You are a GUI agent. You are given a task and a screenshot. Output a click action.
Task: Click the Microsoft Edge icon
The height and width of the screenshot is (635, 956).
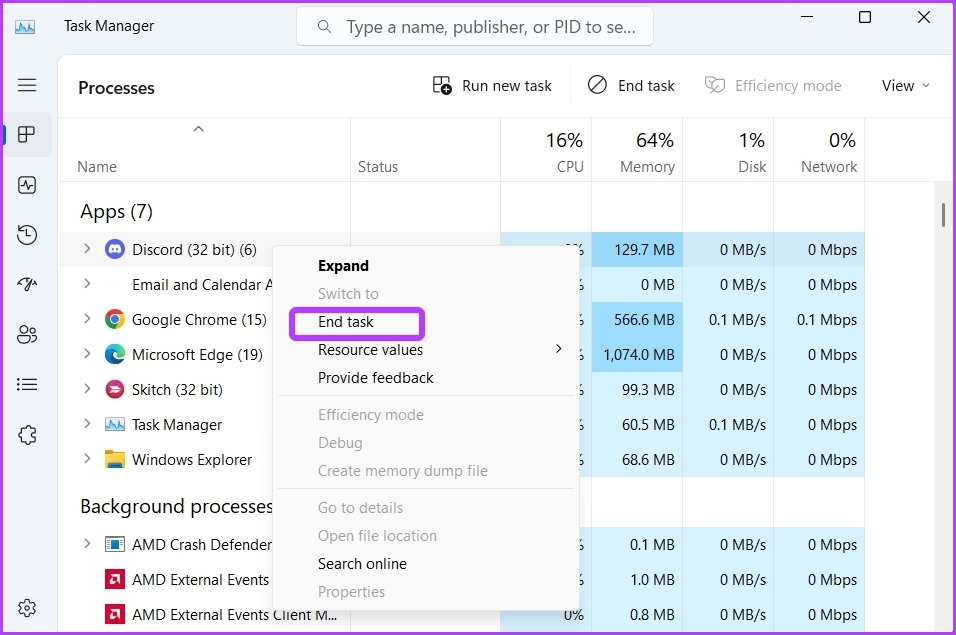[x=115, y=355]
